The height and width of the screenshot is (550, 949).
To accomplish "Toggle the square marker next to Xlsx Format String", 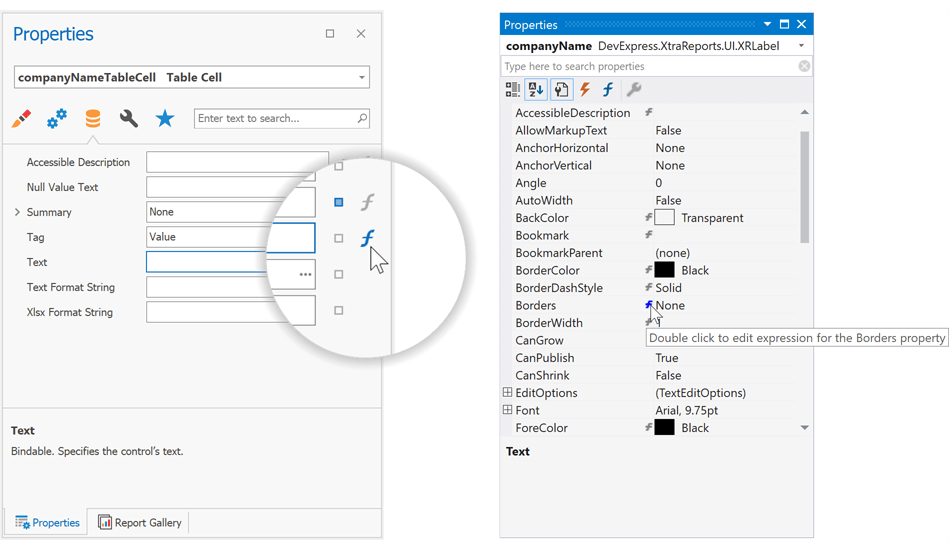I will point(339,310).
